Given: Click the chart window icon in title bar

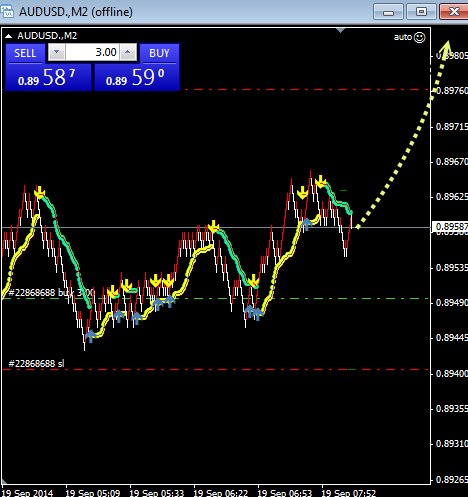Looking at the screenshot, I should coord(7,11).
